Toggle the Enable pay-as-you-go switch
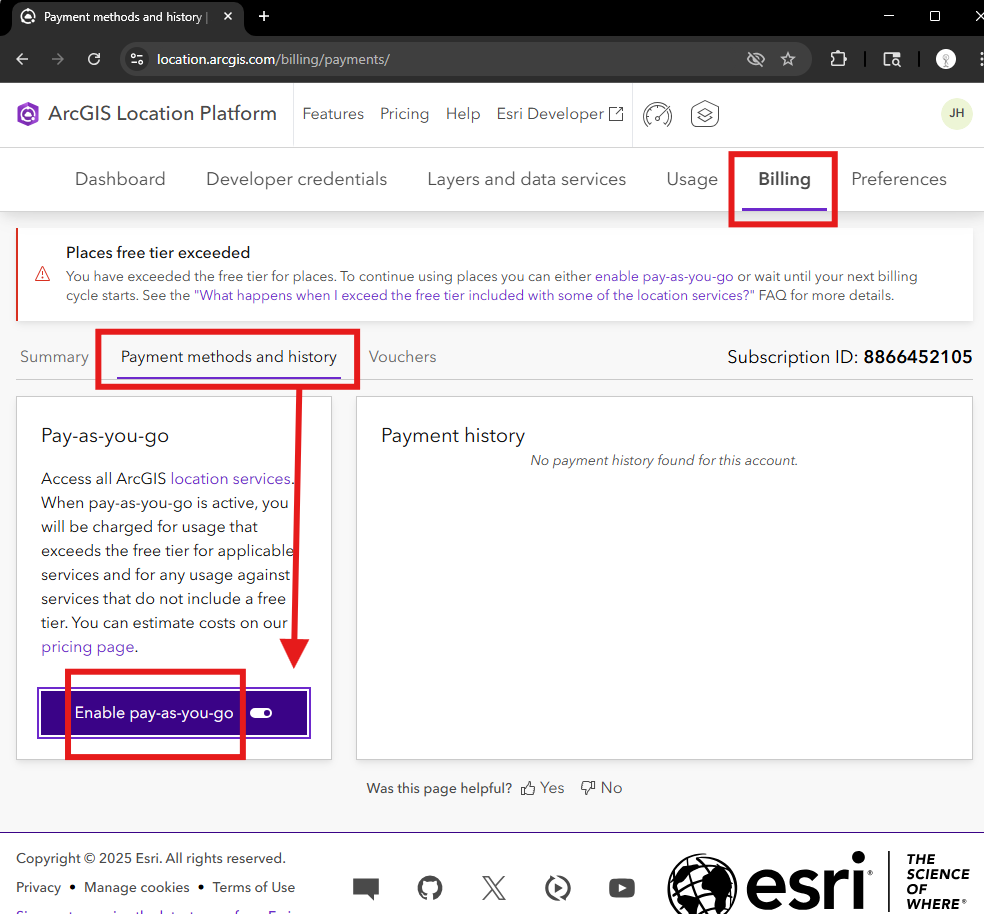Screen dimensions: 984x914 pyautogui.click(x=261, y=713)
